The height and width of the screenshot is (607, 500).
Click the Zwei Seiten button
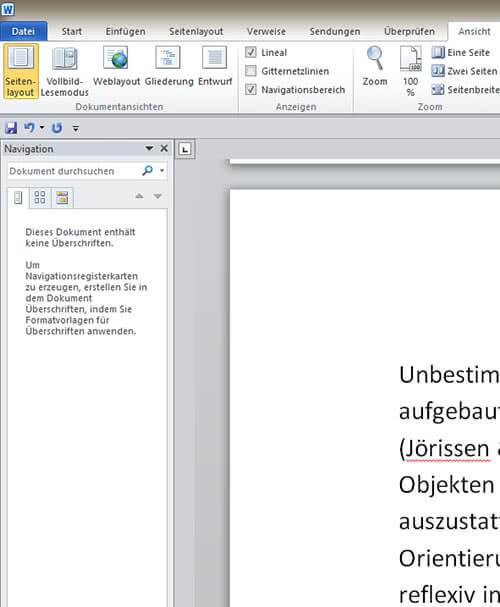465,71
